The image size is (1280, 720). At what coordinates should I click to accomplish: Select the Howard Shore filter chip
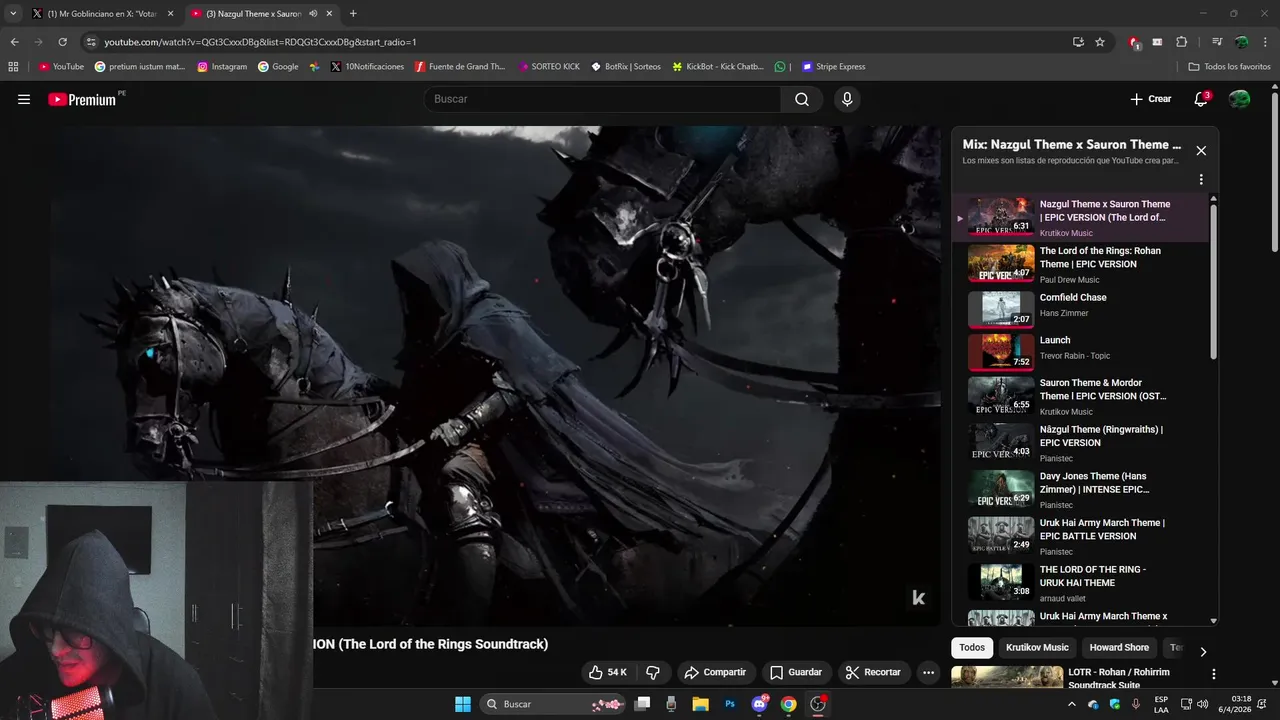1119,647
